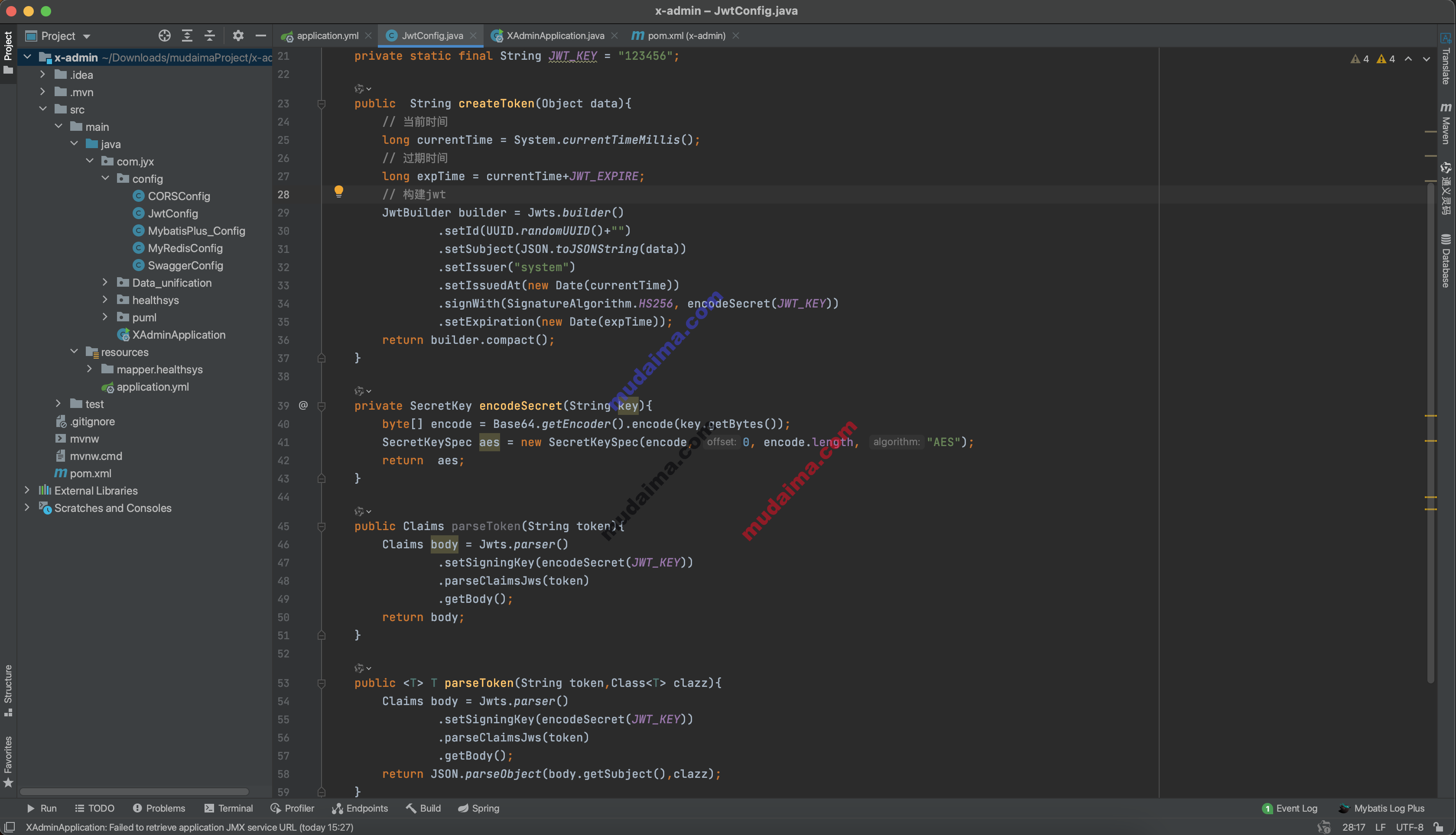Expand External Libraries node
Viewport: 1456px width, 835px height.
27,490
